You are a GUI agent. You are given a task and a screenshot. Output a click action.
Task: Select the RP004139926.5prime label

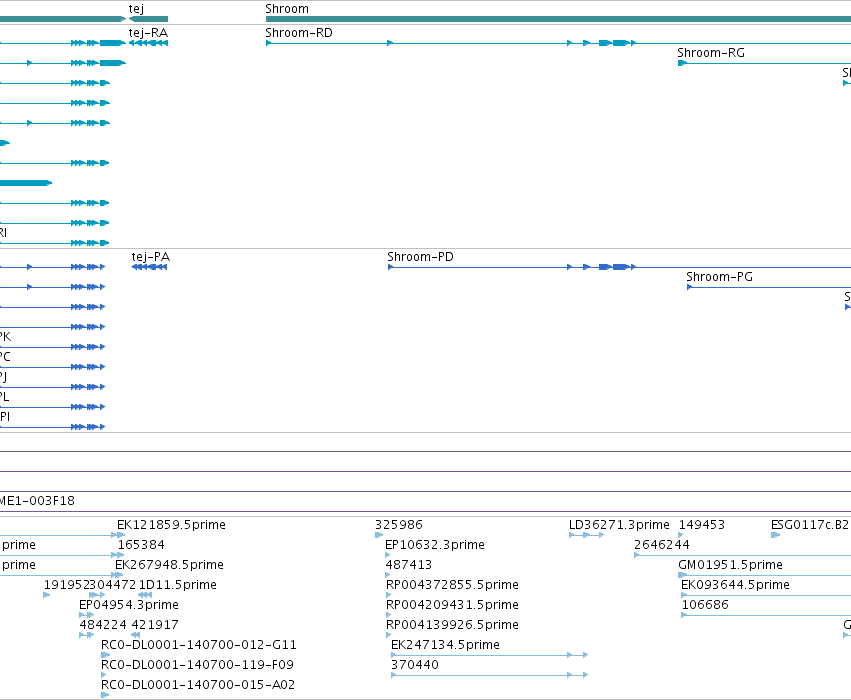452,625
